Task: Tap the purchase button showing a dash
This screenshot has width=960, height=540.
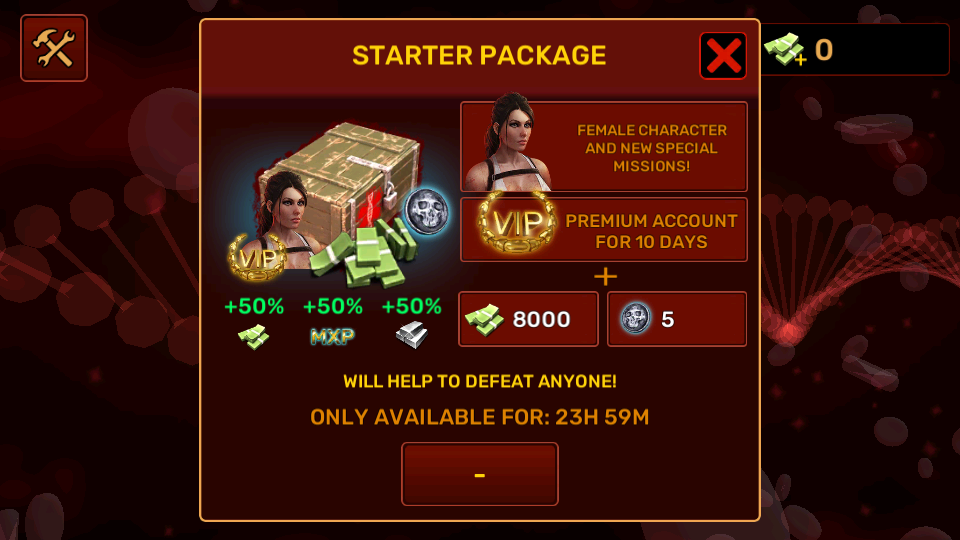Action: tap(480, 474)
